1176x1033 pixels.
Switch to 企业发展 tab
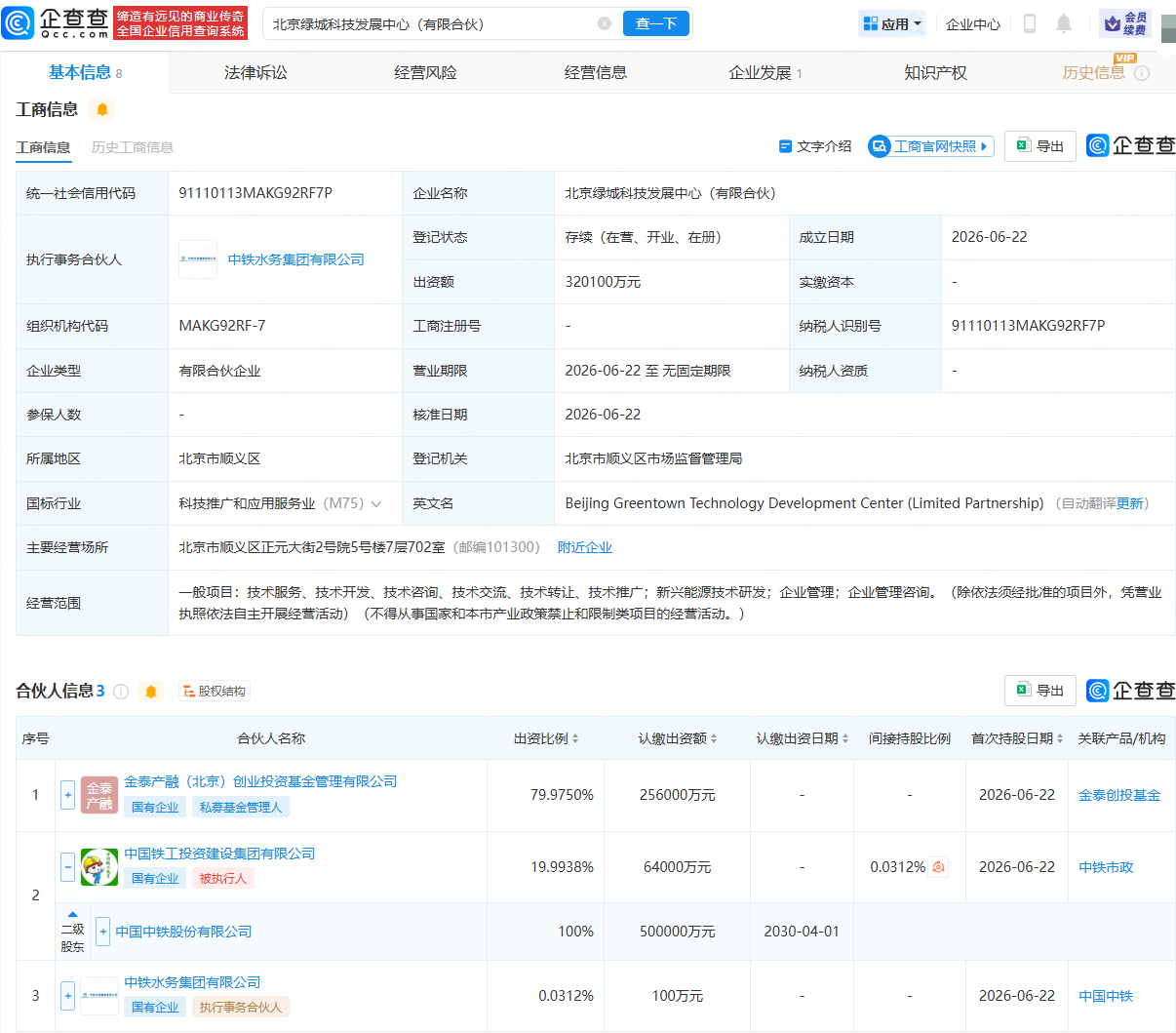click(x=765, y=72)
